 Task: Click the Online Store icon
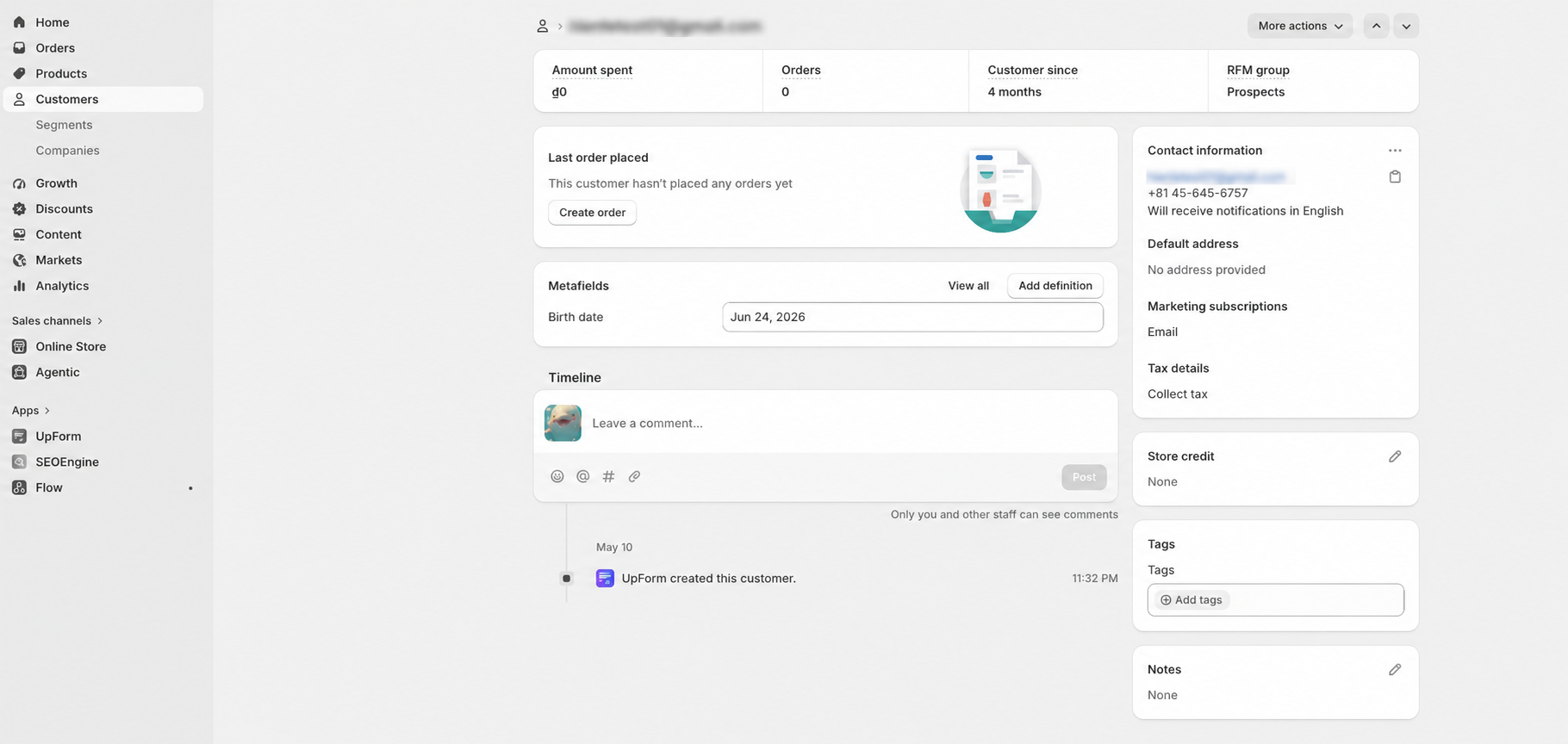coord(19,346)
